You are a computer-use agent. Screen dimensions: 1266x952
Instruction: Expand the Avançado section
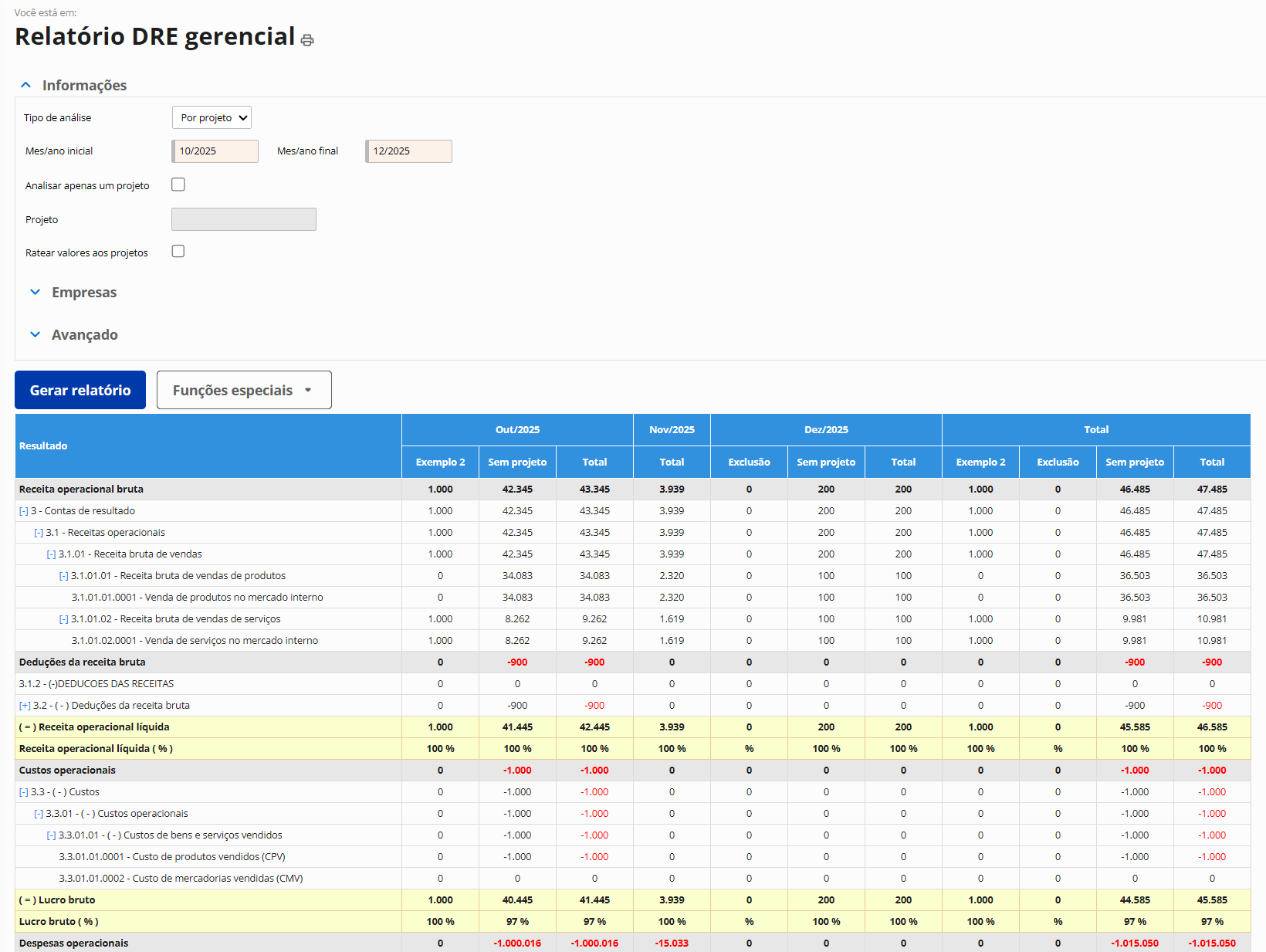(35, 334)
